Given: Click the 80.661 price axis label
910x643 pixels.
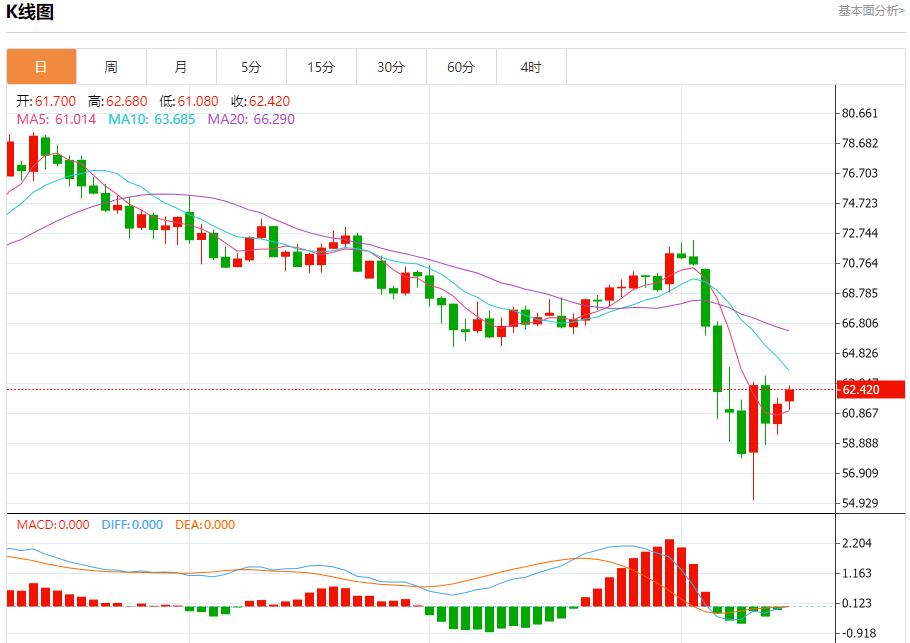Looking at the screenshot, I should pyautogui.click(x=860, y=113).
